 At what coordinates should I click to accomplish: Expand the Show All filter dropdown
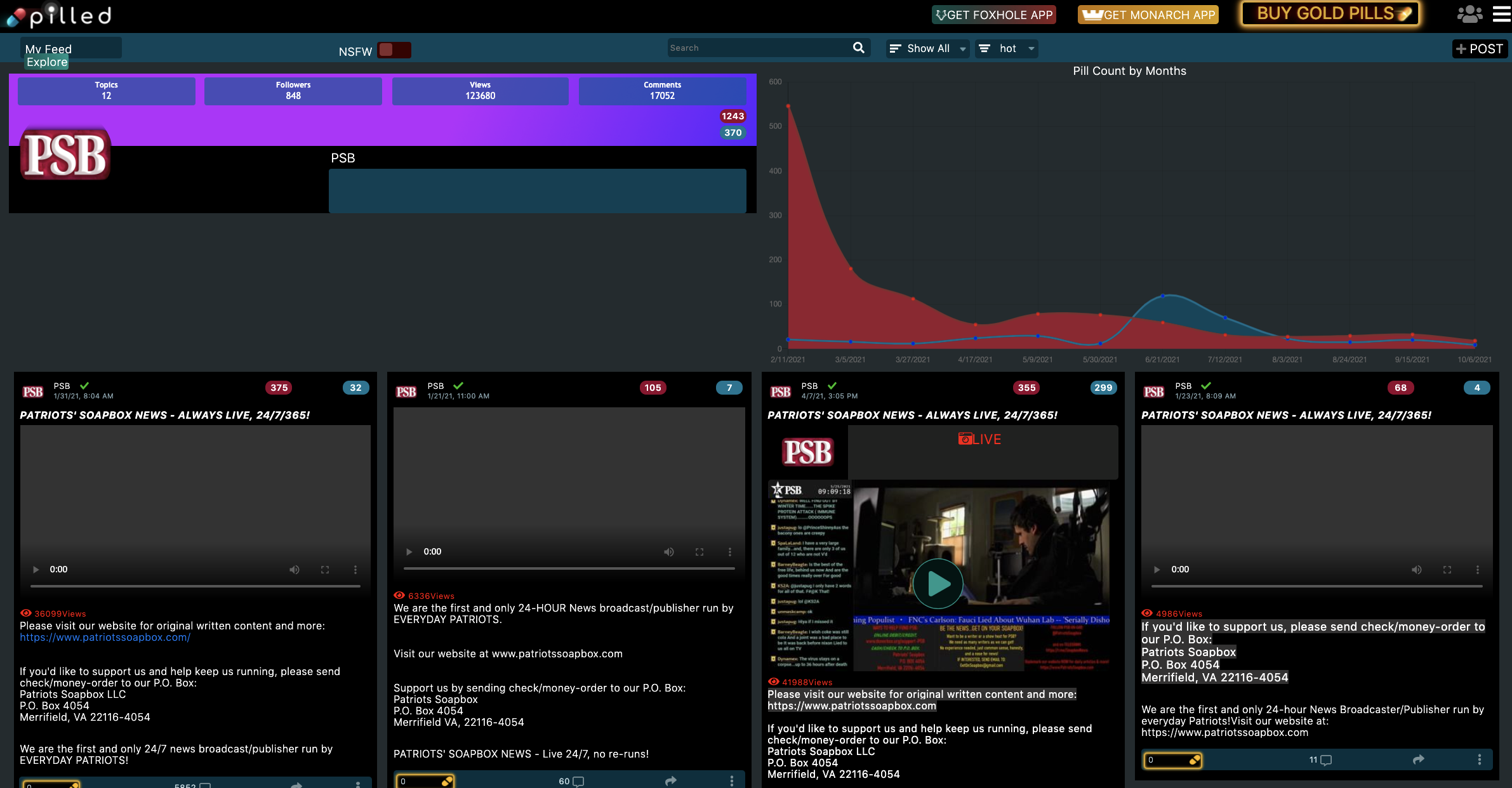click(x=927, y=48)
